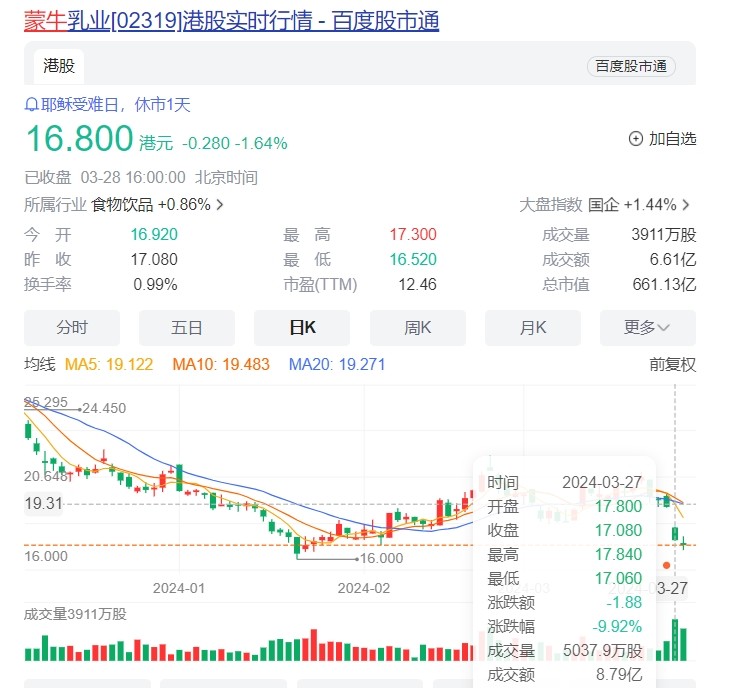Click the MA20: 19.271 indicator label
Viewport: 729px width, 688px height.
click(x=337, y=364)
